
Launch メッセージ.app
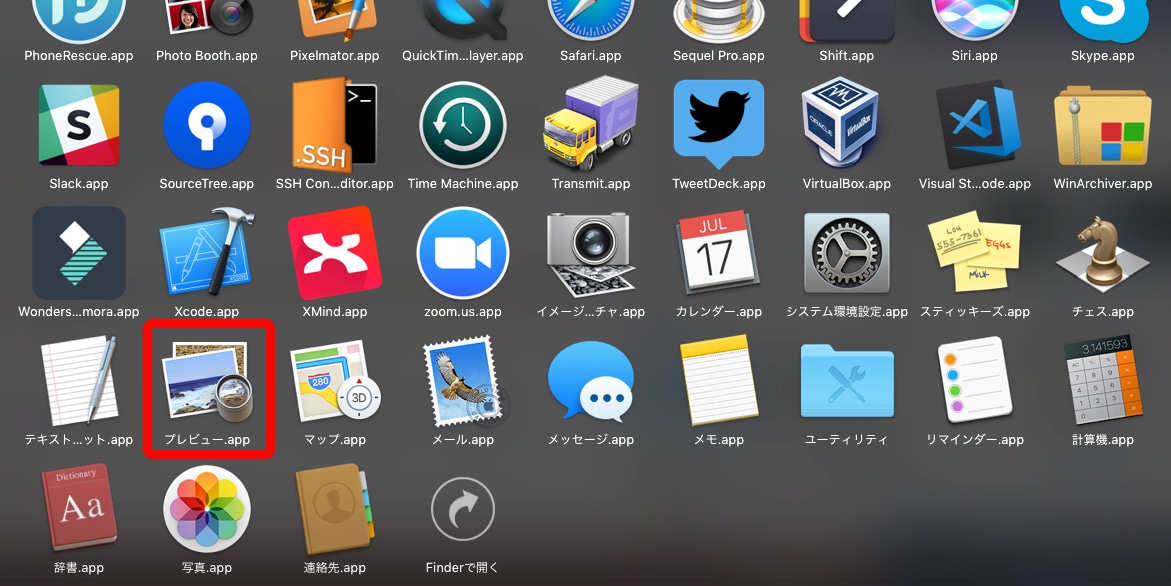click(x=591, y=381)
